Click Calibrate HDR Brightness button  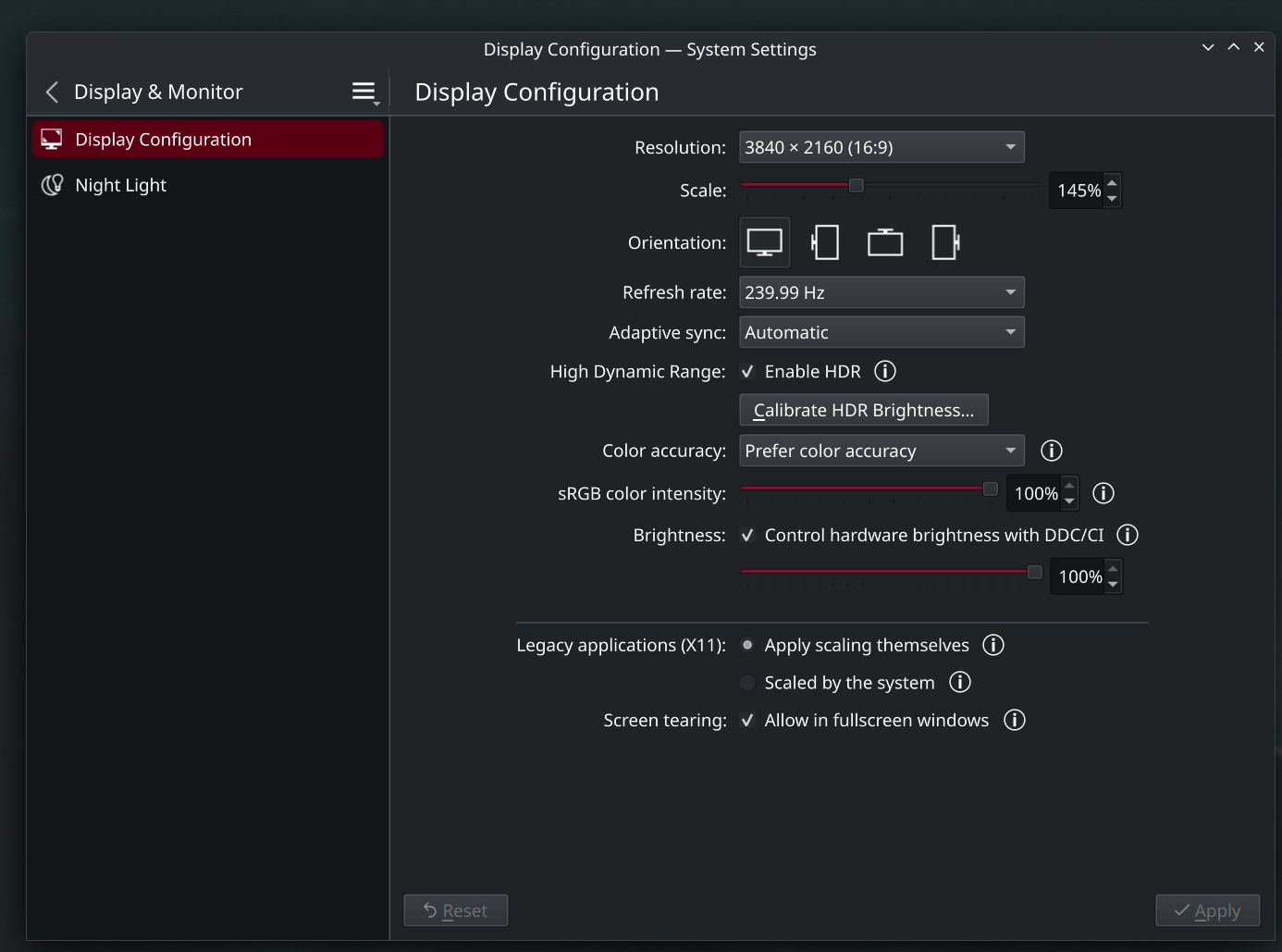pos(864,410)
